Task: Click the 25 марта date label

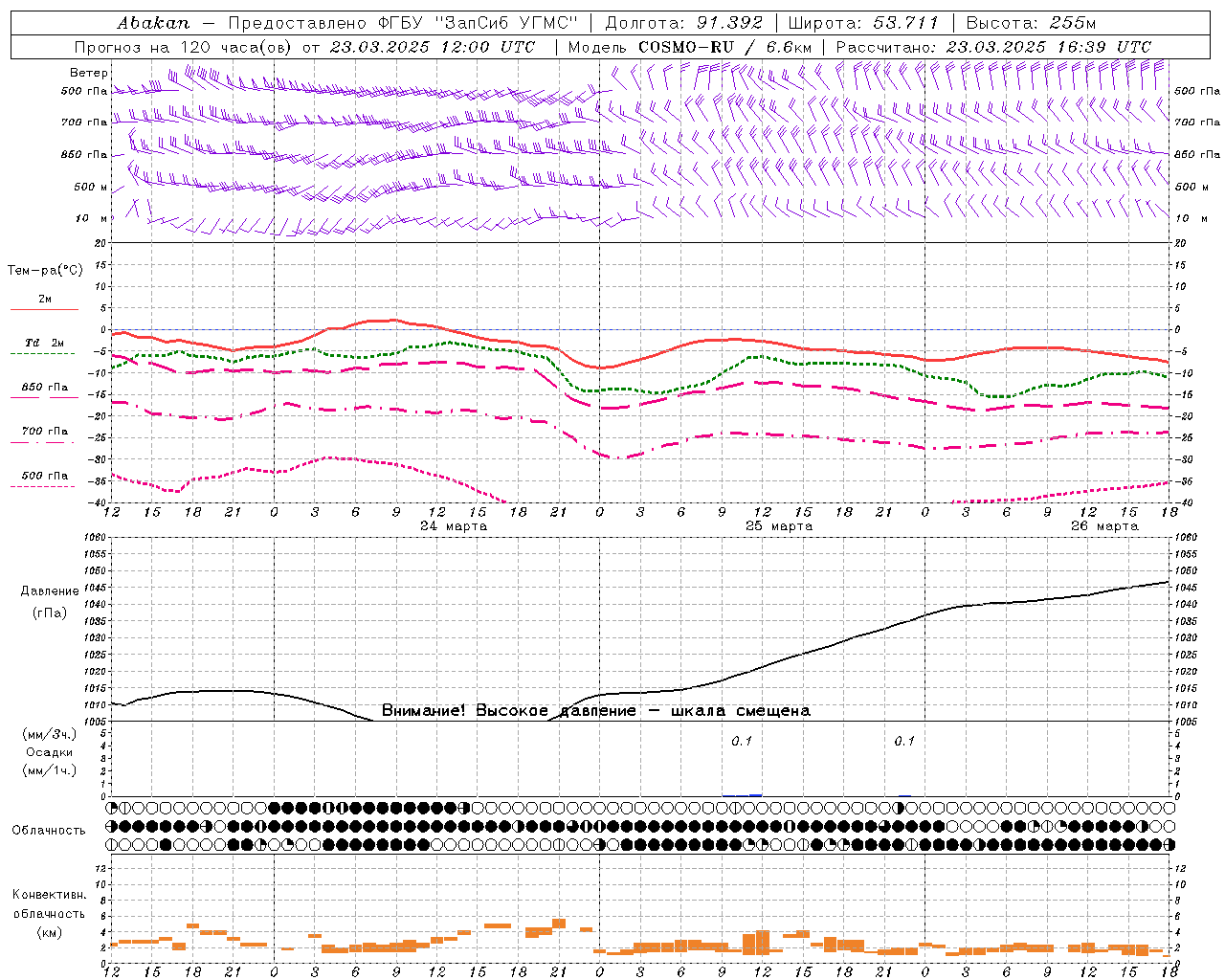Action: point(779,526)
